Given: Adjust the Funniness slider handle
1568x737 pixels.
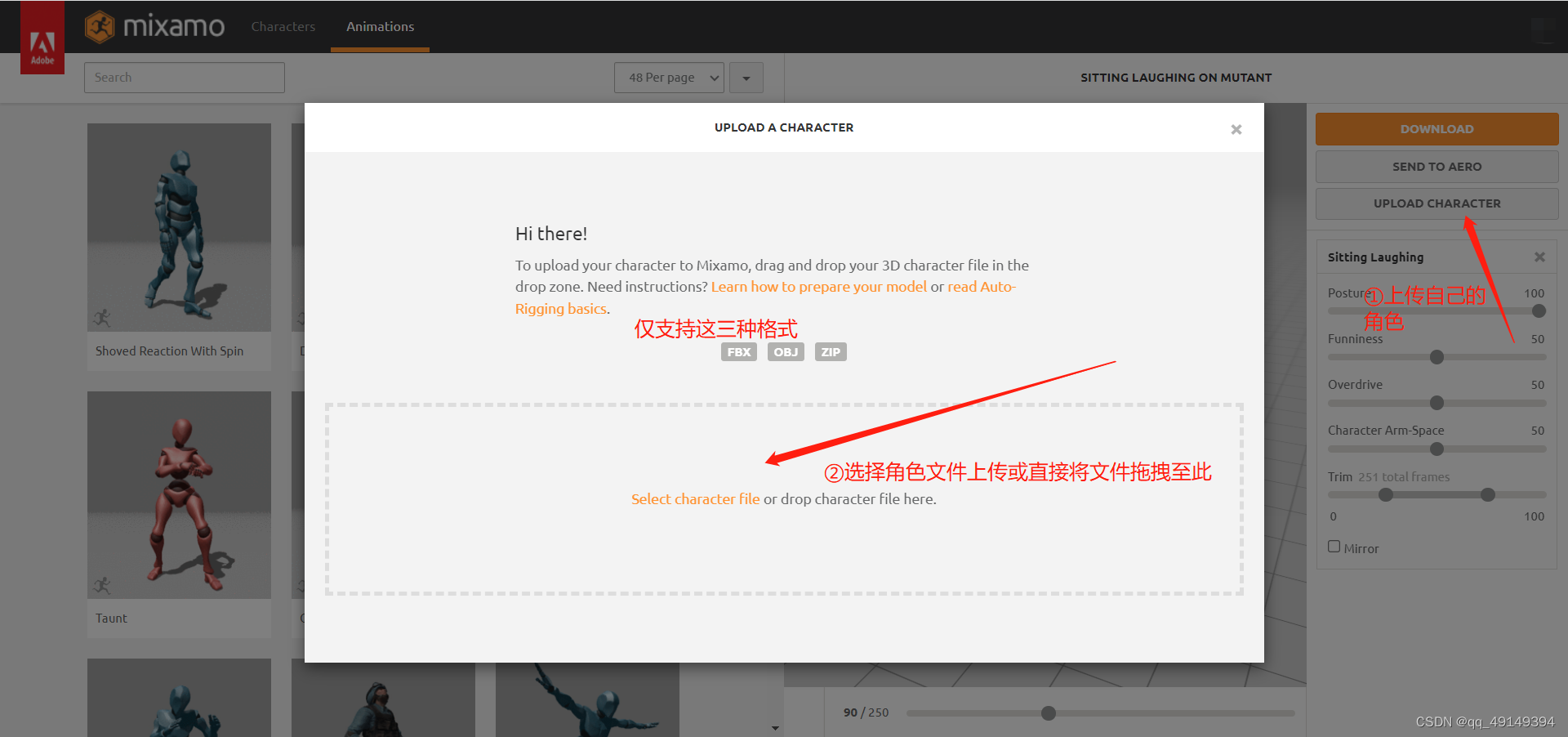Looking at the screenshot, I should [1437, 357].
